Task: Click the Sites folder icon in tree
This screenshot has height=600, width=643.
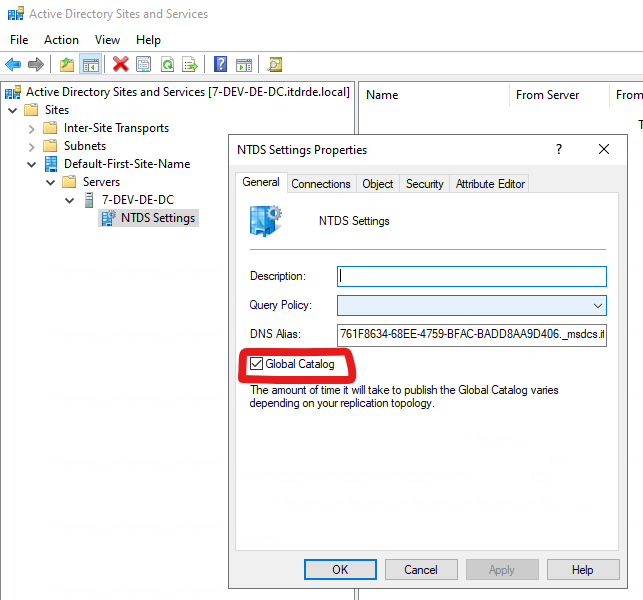Action: click(x=31, y=110)
